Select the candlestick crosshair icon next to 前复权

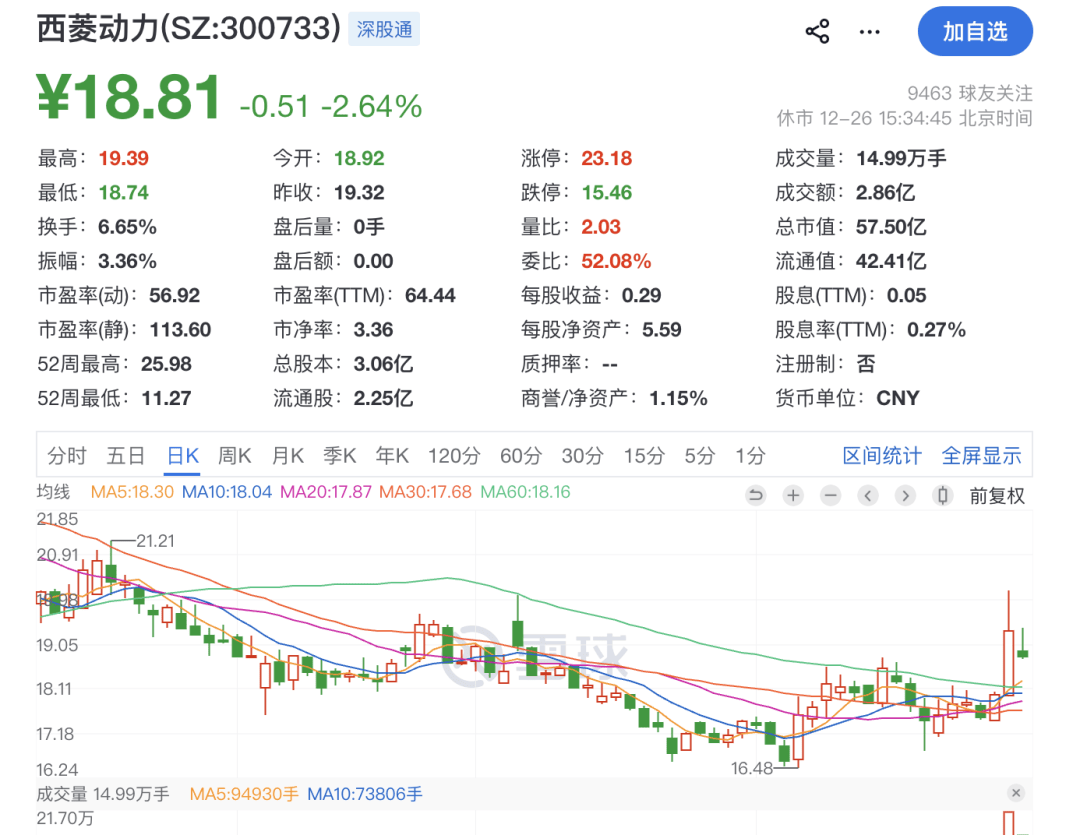[942, 495]
